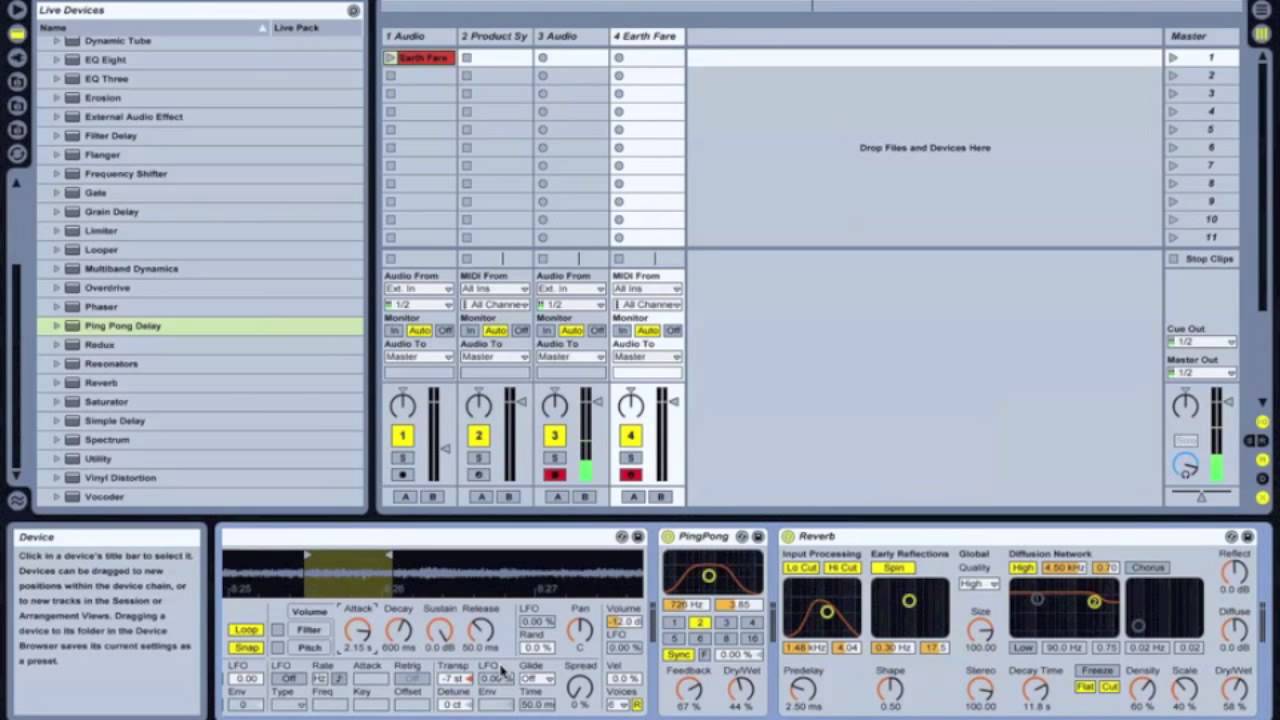1280x720 pixels.
Task: Toggle the Spin switch in Reverb
Action: (894, 568)
